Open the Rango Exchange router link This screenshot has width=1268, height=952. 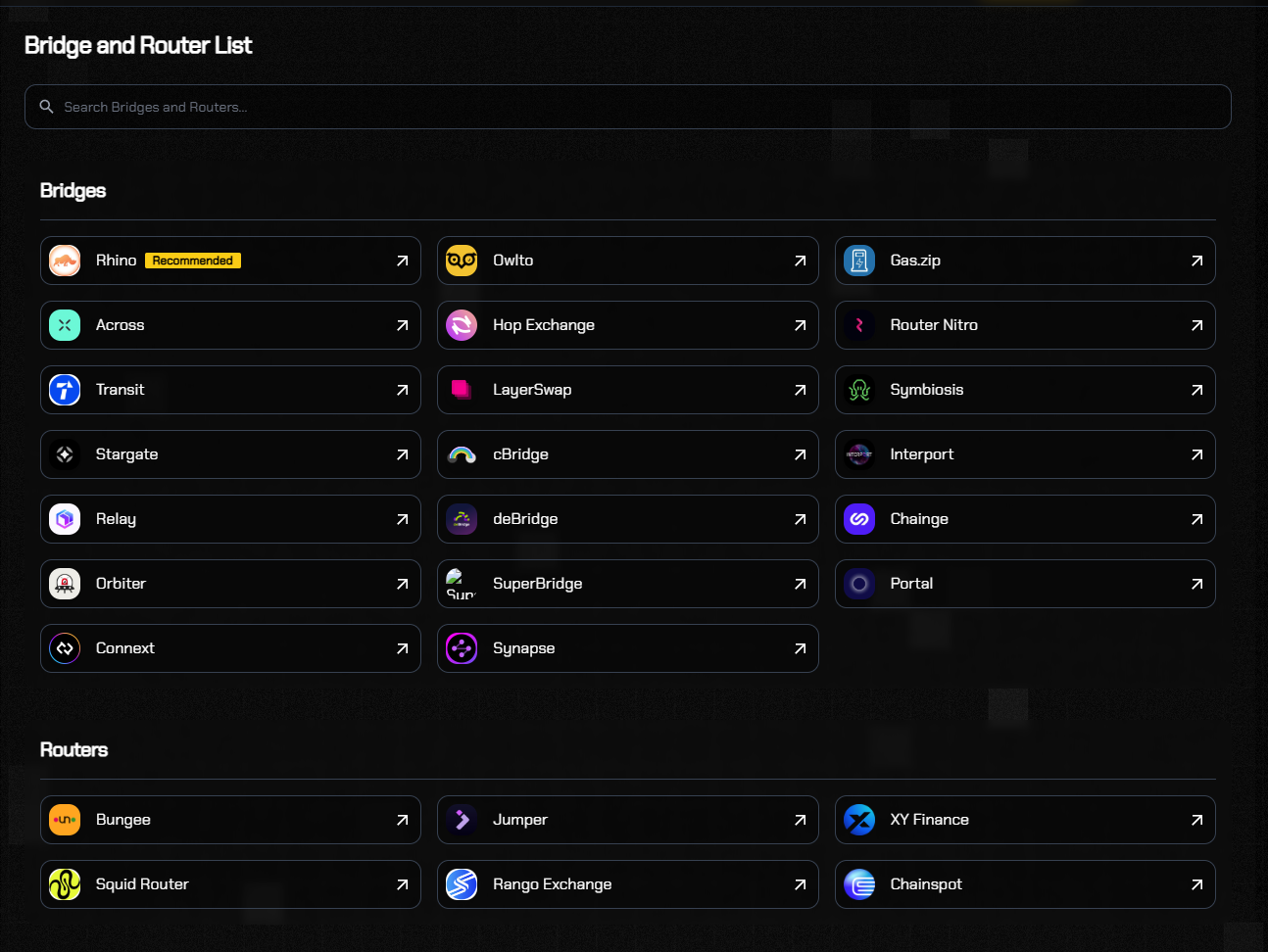tap(627, 884)
